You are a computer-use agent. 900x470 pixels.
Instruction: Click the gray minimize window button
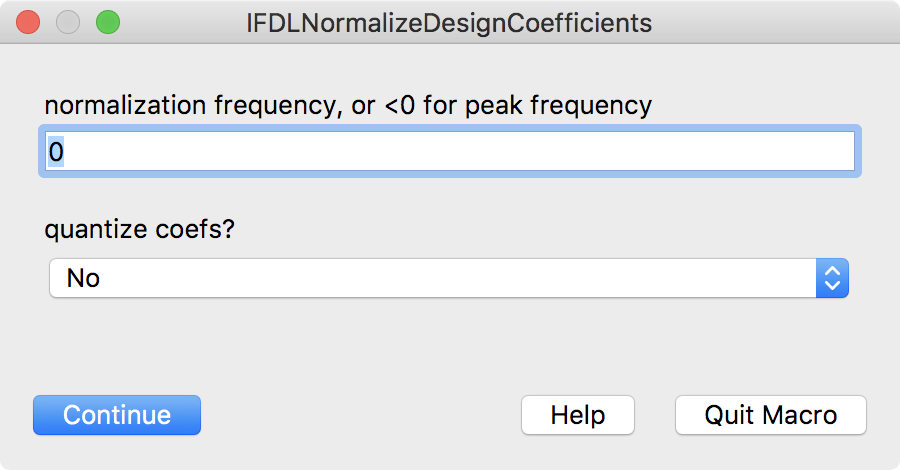click(68, 22)
